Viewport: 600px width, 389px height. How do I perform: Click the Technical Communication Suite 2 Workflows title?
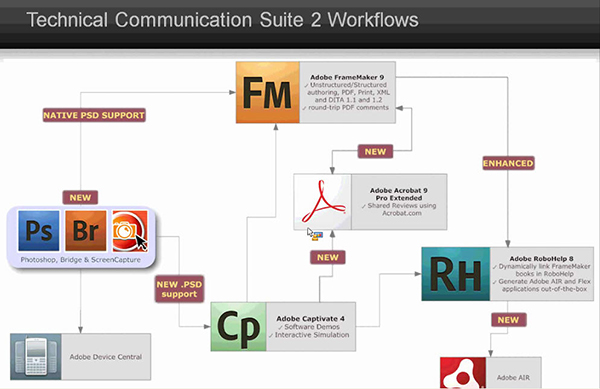pyautogui.click(x=222, y=20)
